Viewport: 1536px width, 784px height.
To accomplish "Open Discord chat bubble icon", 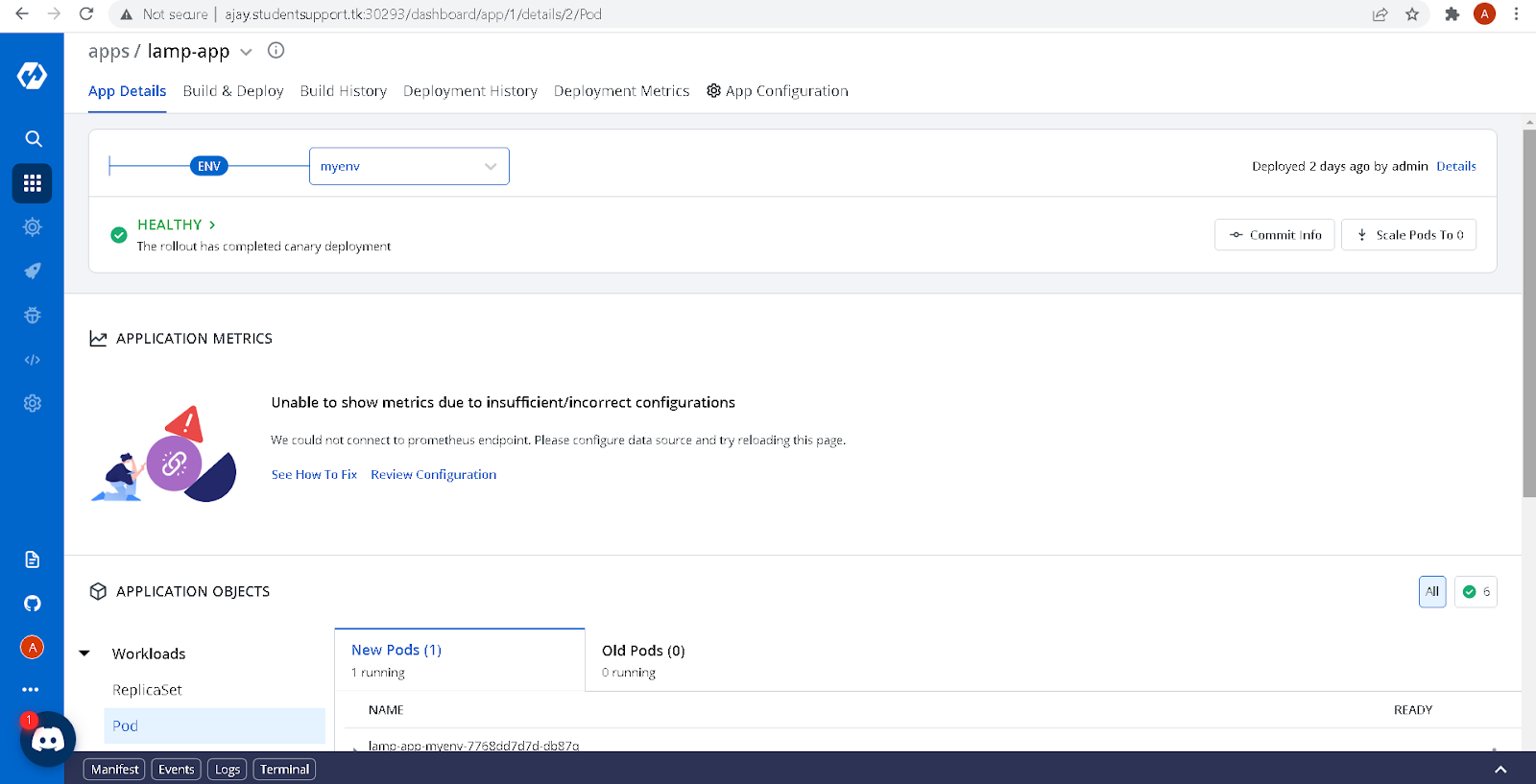I will coord(48,739).
